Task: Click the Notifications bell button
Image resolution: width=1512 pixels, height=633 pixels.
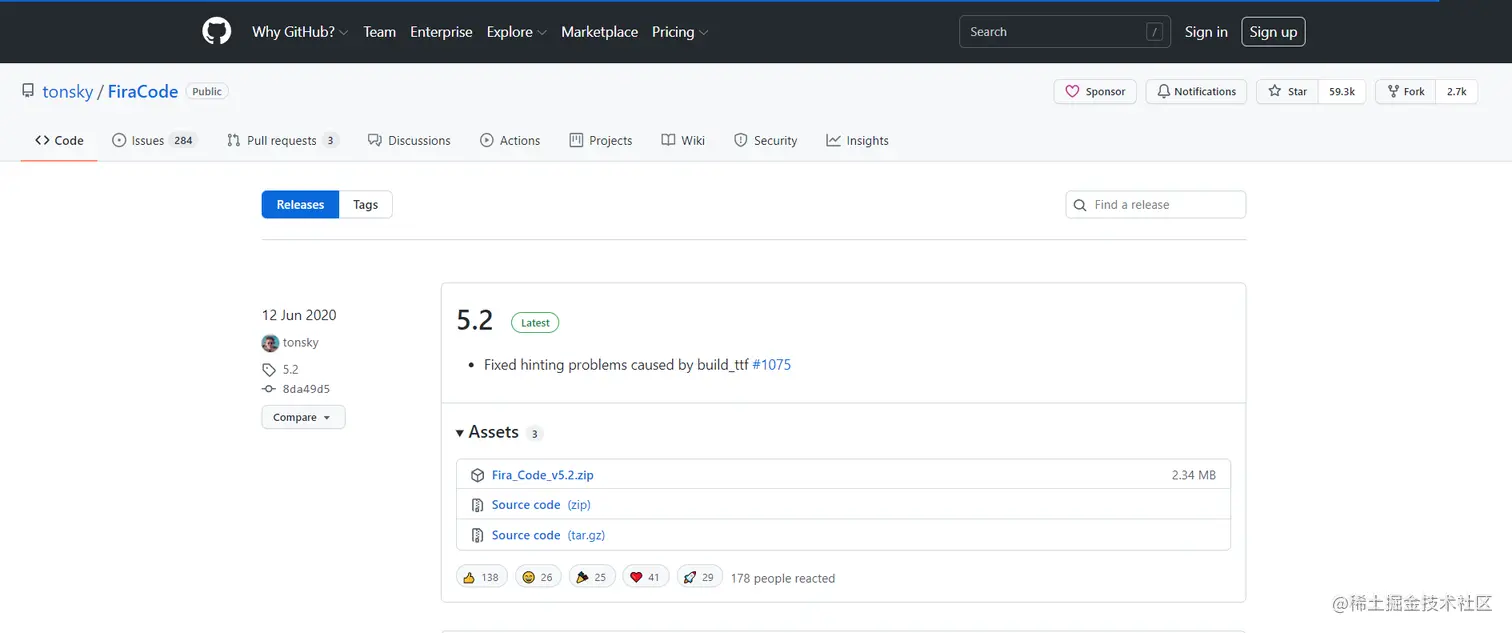Action: (1196, 91)
